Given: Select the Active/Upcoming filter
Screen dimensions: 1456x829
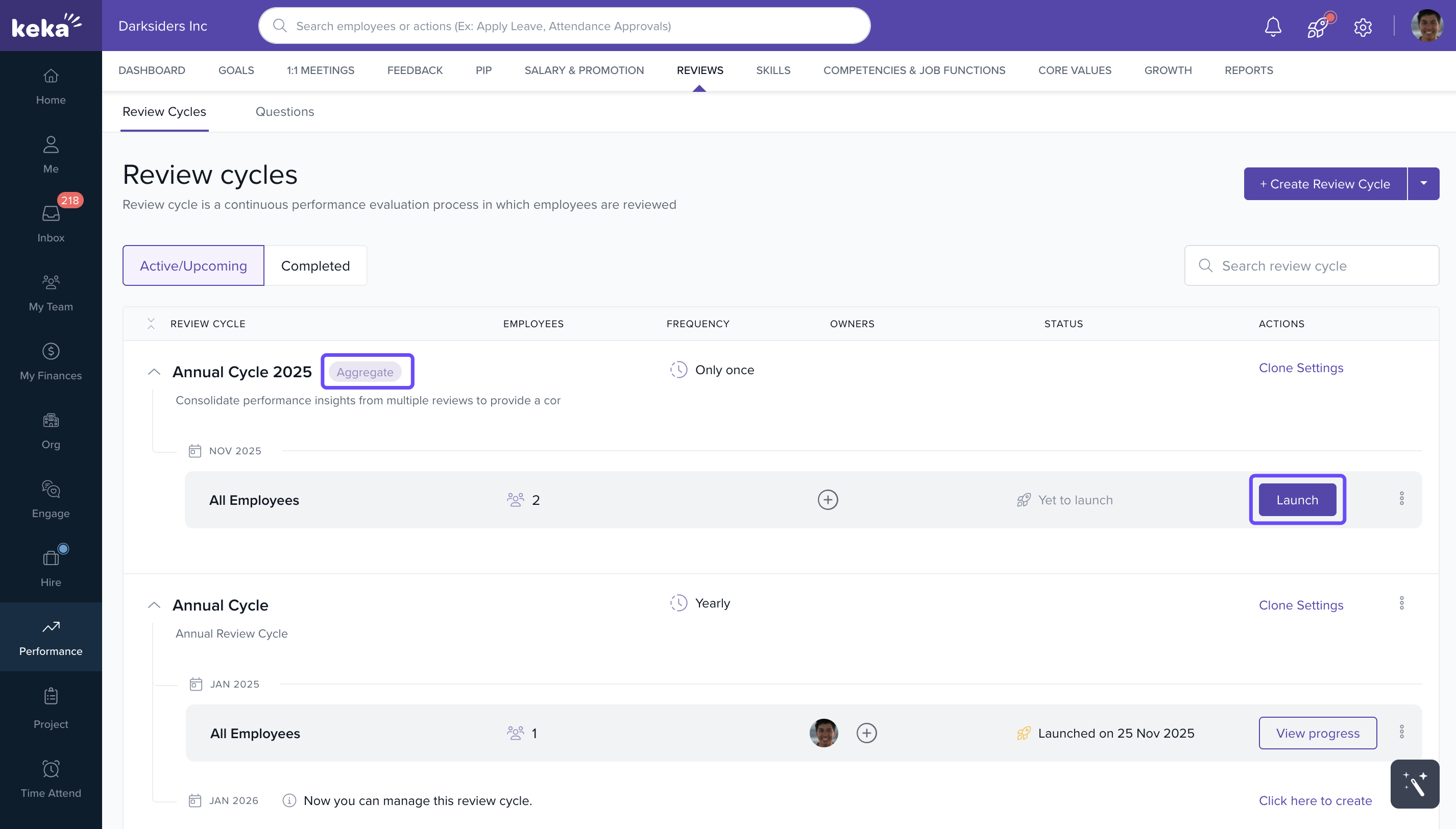Looking at the screenshot, I should (193, 265).
